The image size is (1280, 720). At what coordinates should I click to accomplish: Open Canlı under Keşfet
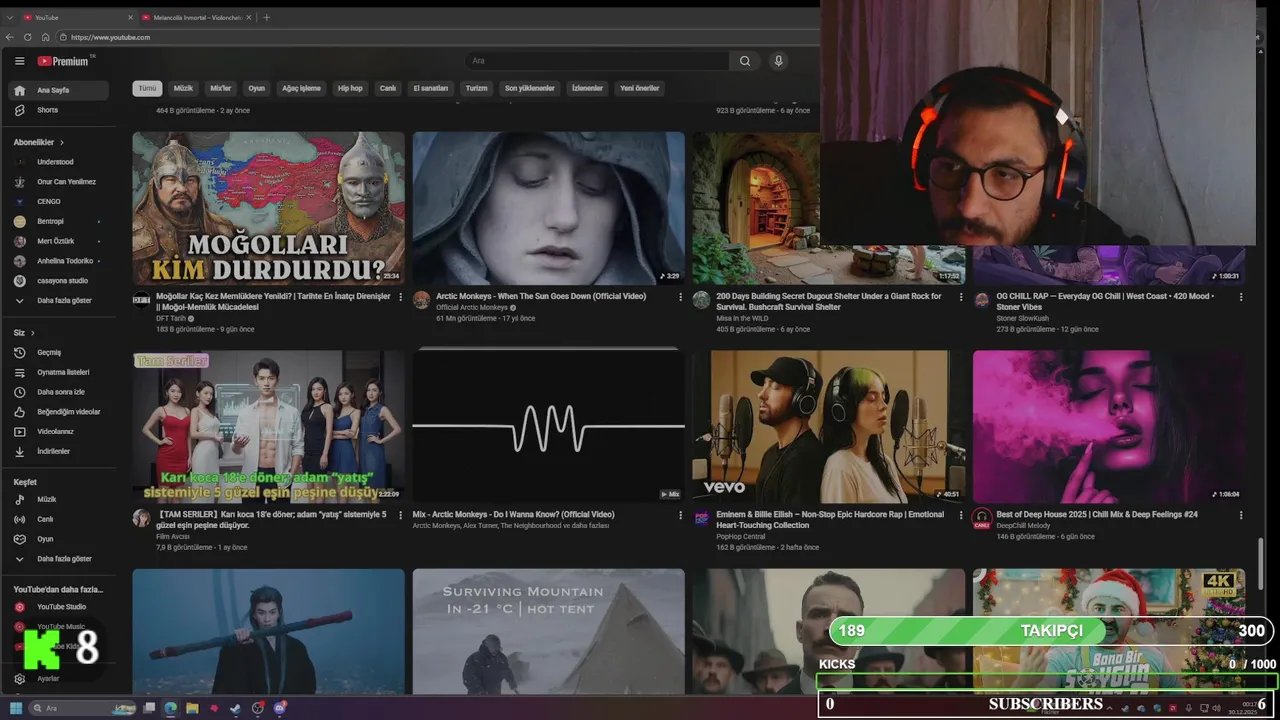pos(58,519)
